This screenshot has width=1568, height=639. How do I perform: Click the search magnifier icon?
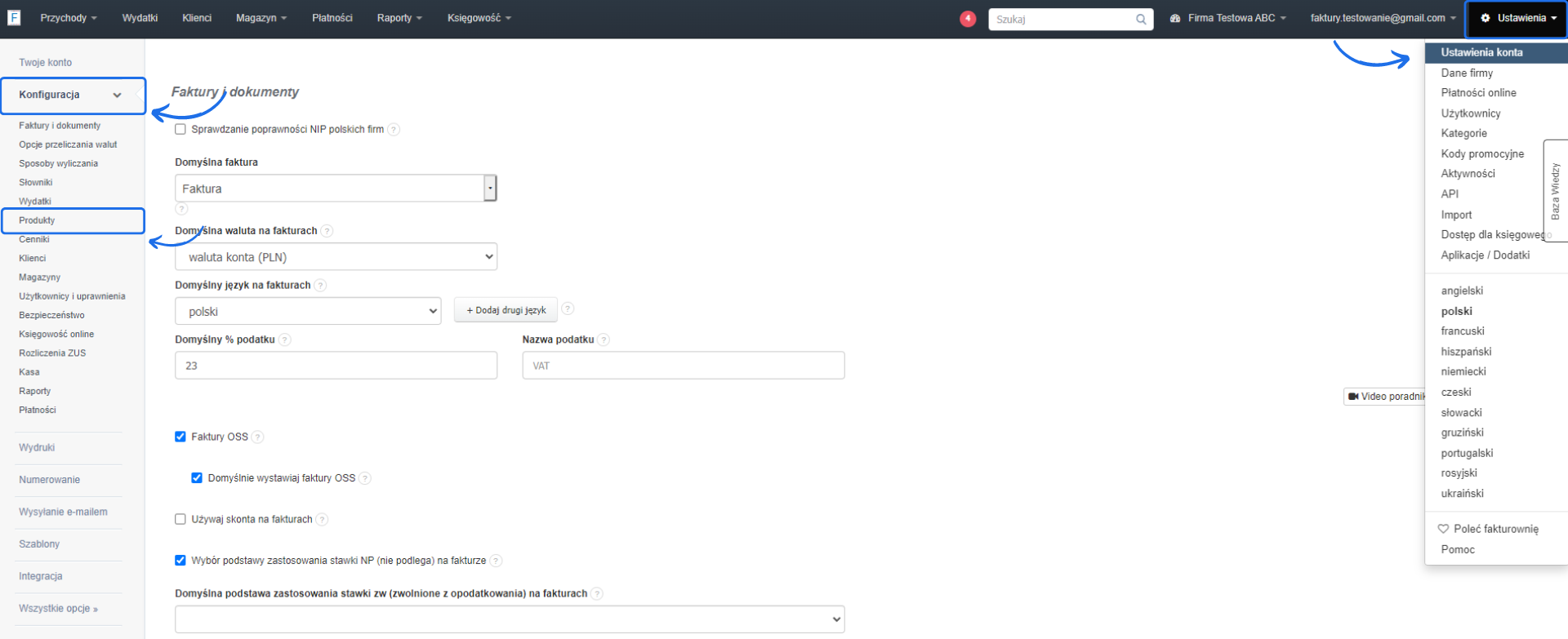1141,20
